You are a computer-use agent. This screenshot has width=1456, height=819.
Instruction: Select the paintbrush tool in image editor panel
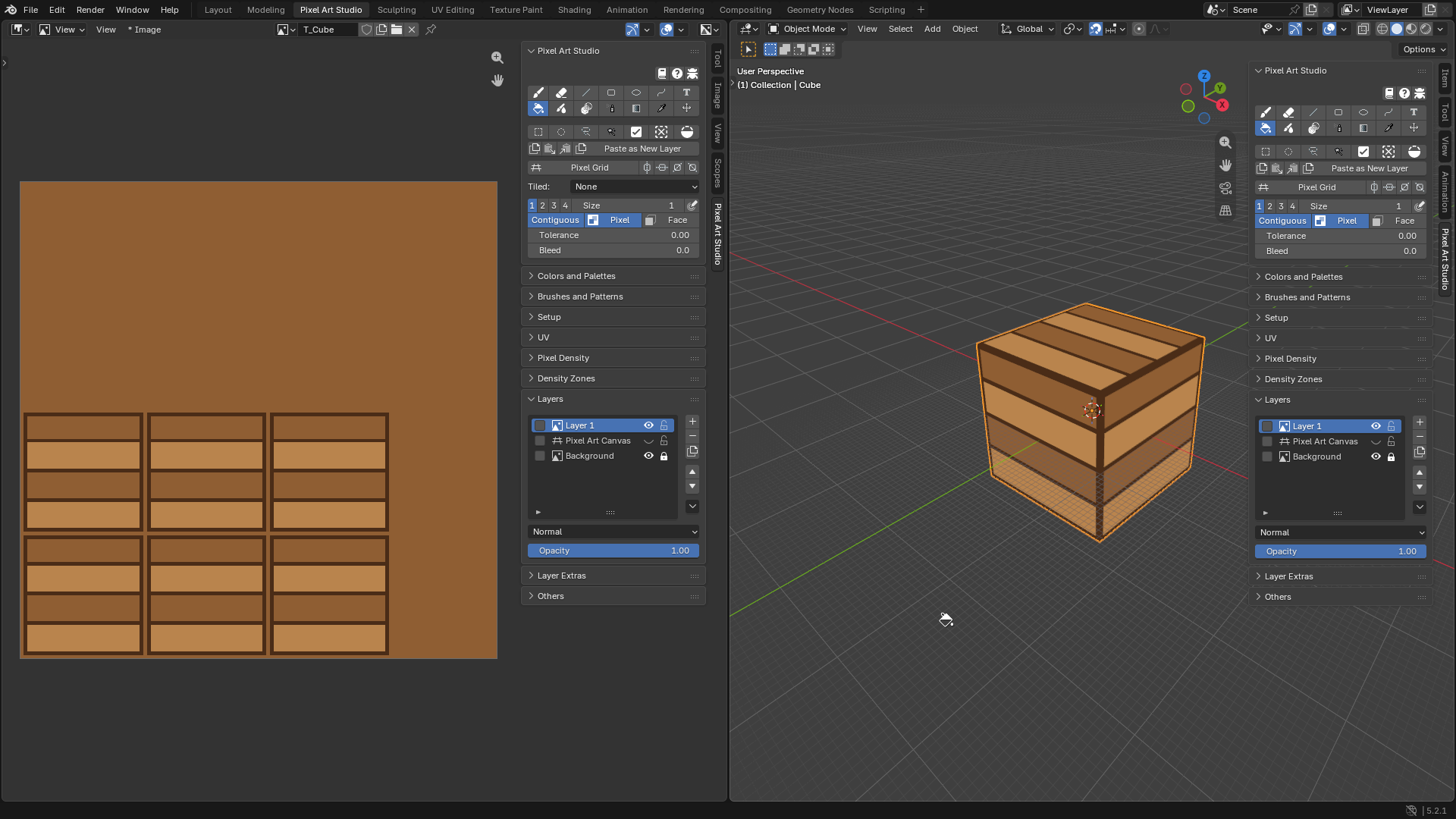pyautogui.click(x=538, y=93)
